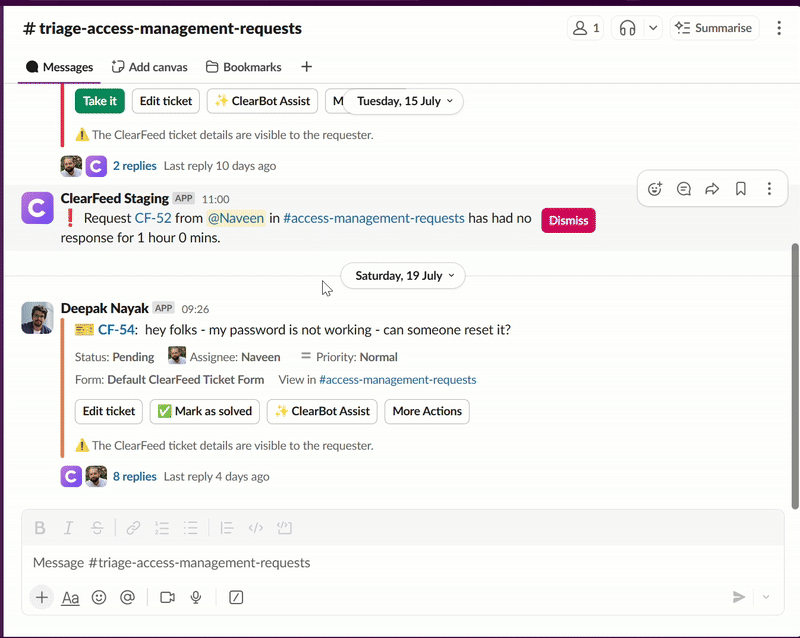Bookmark the ClearFeed Staging message for later
Screen dimensions: 800x638
coord(741,188)
